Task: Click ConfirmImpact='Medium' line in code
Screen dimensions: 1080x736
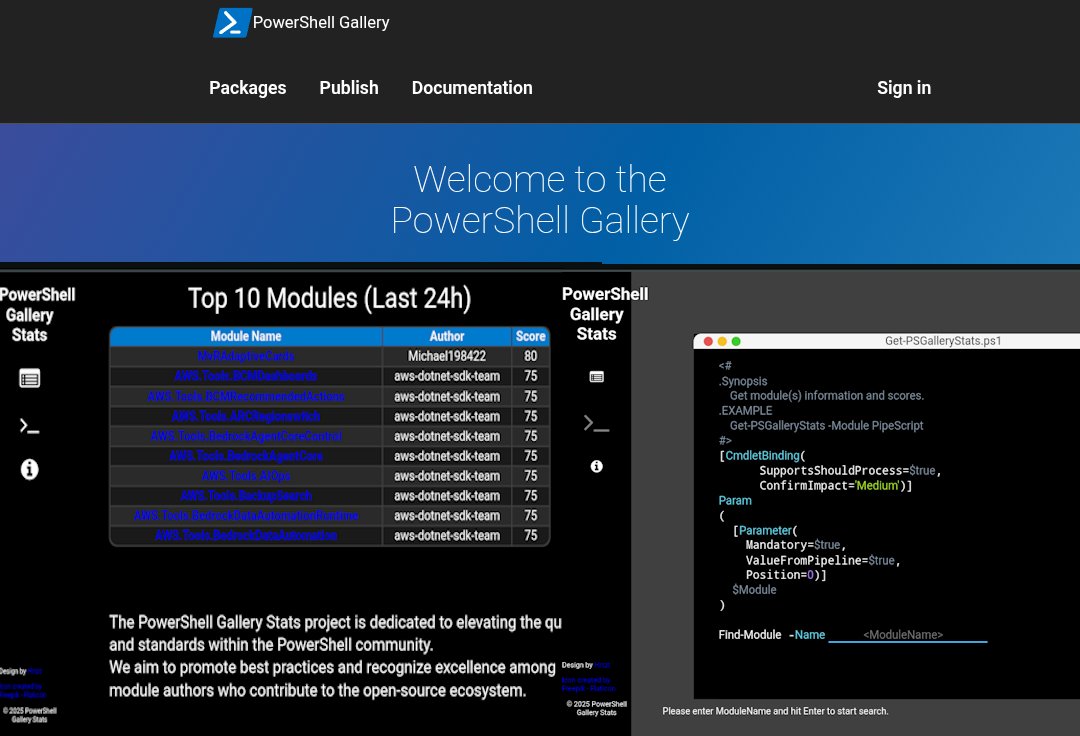Action: click(x=835, y=485)
